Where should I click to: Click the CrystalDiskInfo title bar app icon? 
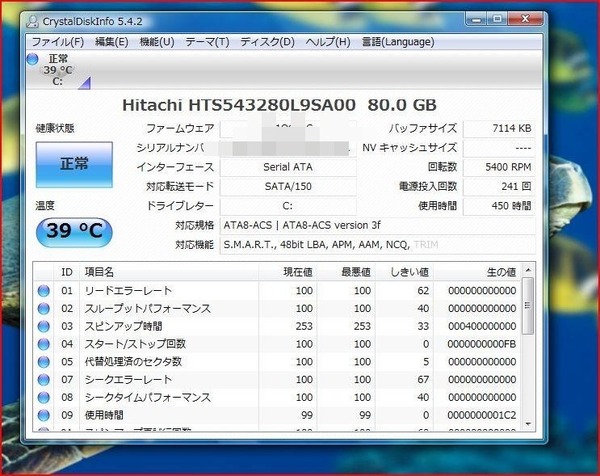pyautogui.click(x=33, y=22)
